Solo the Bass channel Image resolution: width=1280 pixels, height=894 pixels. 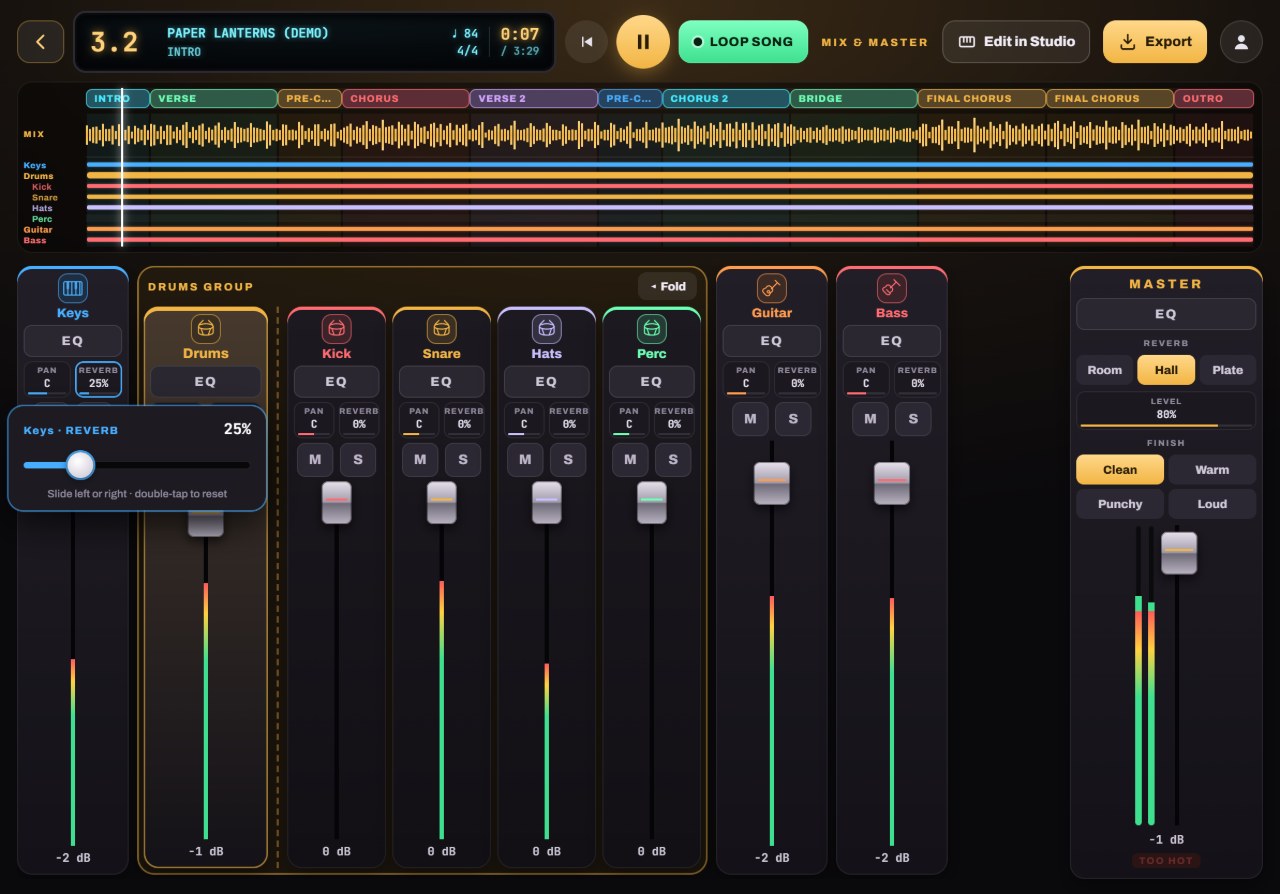pos(913,419)
